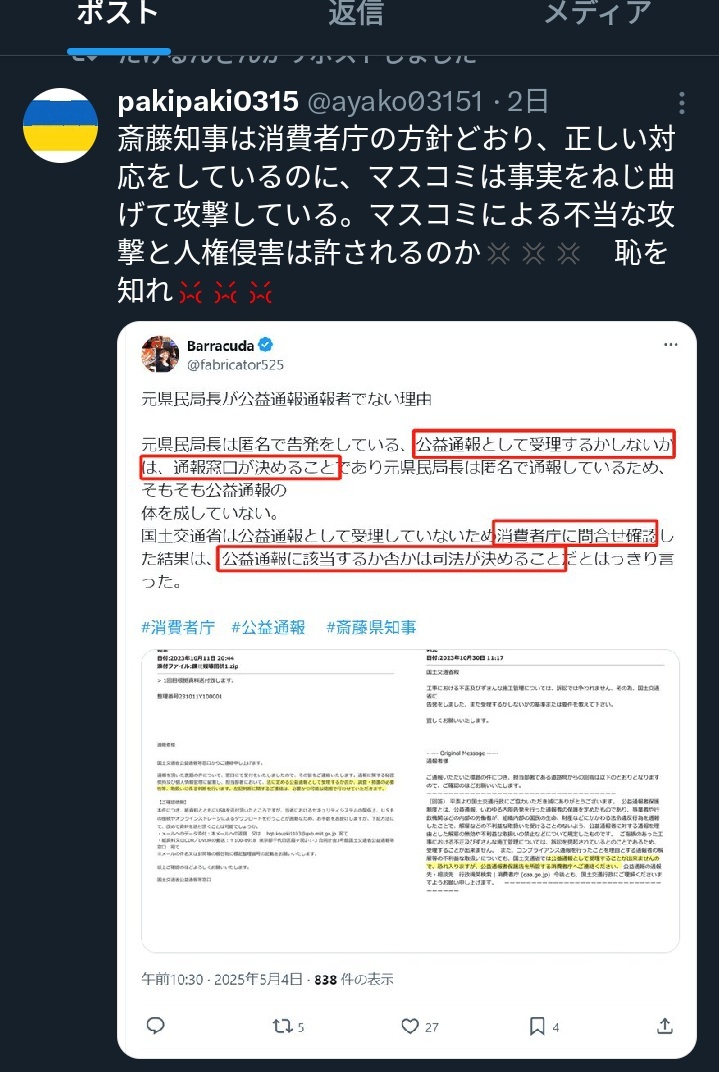Open the #公益通報 hashtag
Image resolution: width=719 pixels, height=1072 pixels.
tap(268, 627)
